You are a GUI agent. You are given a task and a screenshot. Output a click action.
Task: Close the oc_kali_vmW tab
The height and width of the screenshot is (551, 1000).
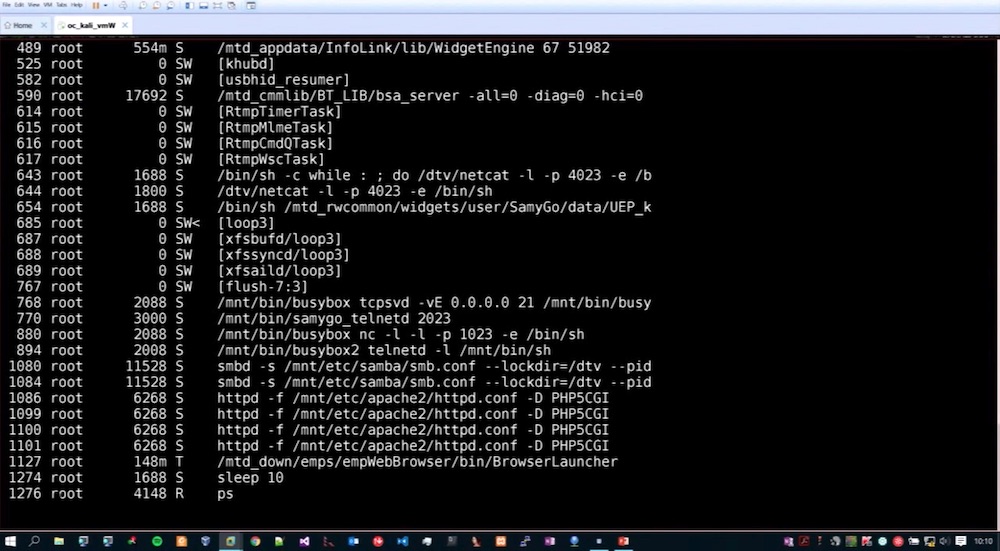125,25
